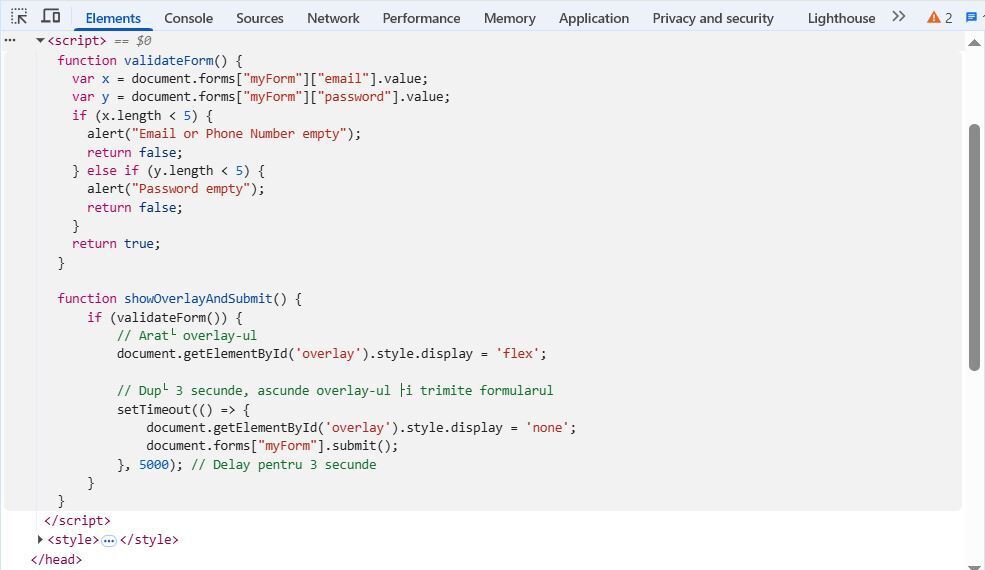Viewport: 985px width, 570px height.
Task: Click the 'setTimeout(() => {' line
Action: pyautogui.click(x=183, y=409)
